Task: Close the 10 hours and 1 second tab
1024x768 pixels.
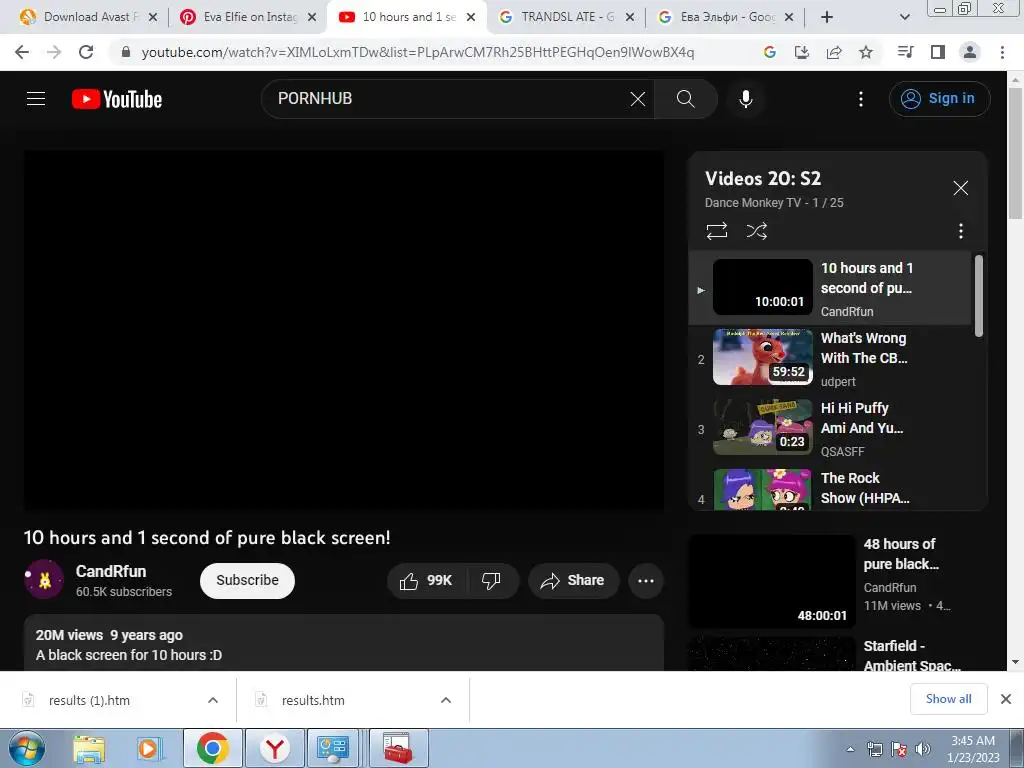Action: pyautogui.click(x=471, y=17)
